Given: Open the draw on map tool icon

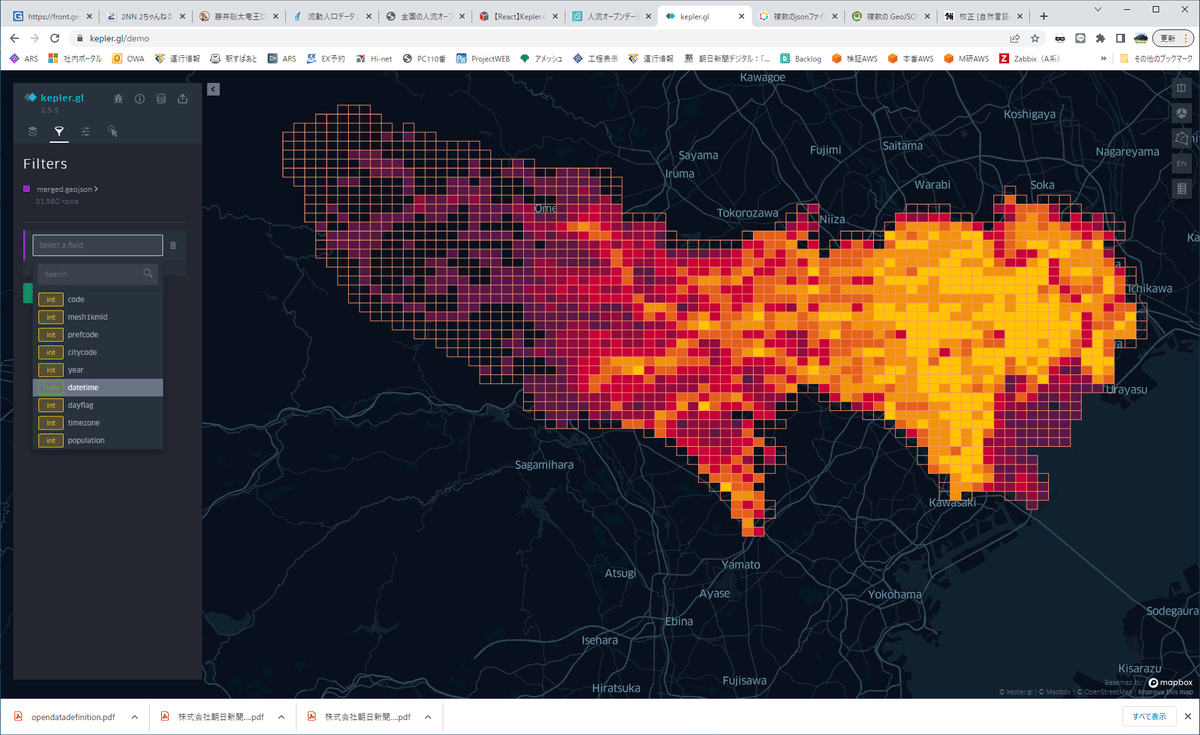Looking at the screenshot, I should tap(1181, 138).
